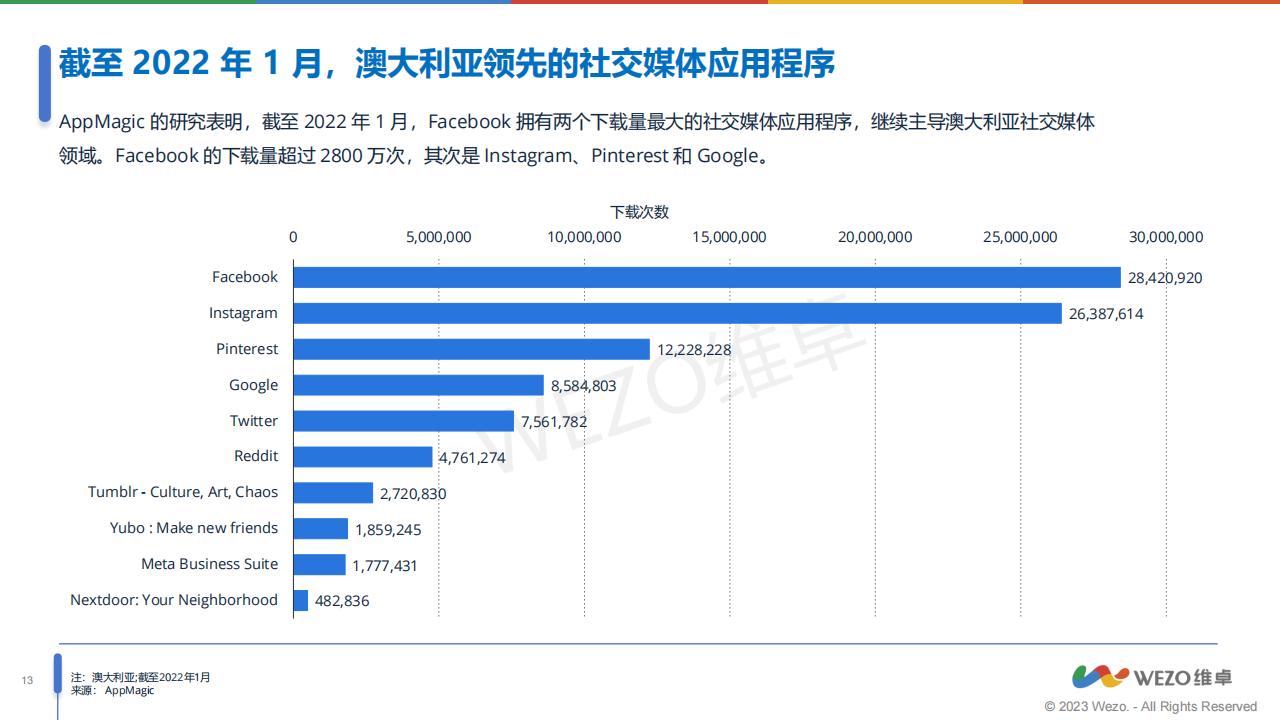Click the Nextdoor bar in the chart
The width and height of the screenshot is (1280, 720).
click(301, 601)
